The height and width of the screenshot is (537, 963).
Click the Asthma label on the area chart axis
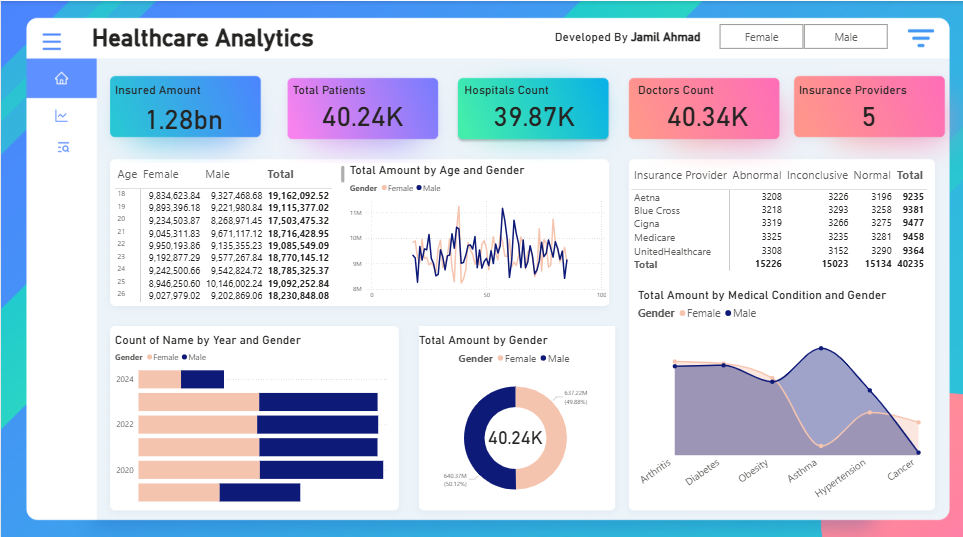click(x=801, y=471)
